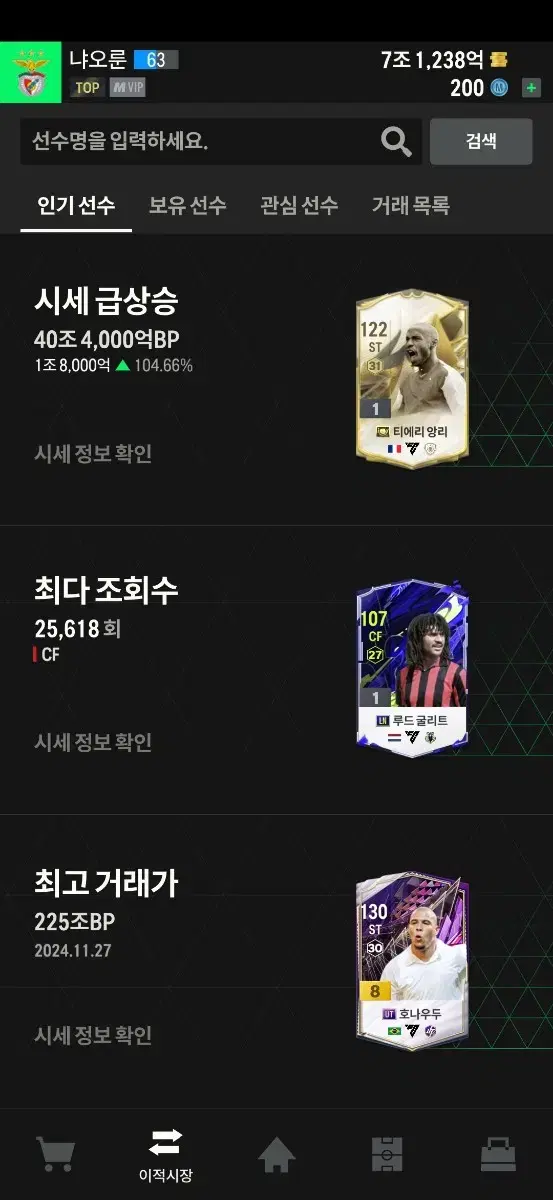Tap the magnifying glass search icon
The width and height of the screenshot is (553, 1200).
point(396,141)
